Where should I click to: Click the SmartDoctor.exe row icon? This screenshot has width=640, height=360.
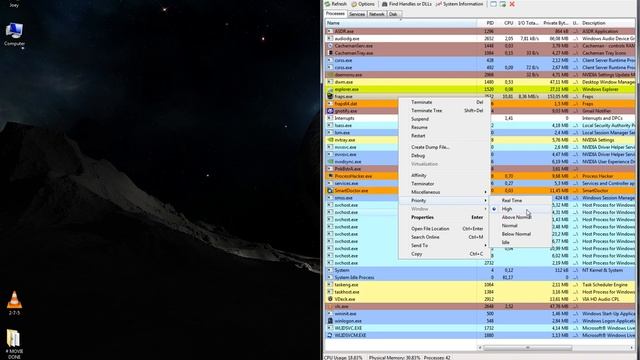tap(330, 191)
